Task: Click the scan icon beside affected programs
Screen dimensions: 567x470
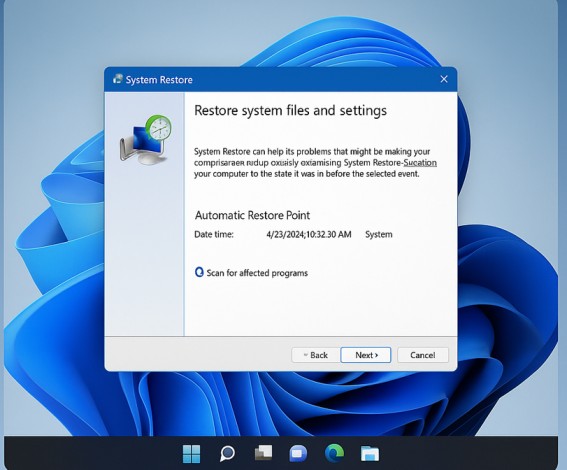Action: click(199, 272)
